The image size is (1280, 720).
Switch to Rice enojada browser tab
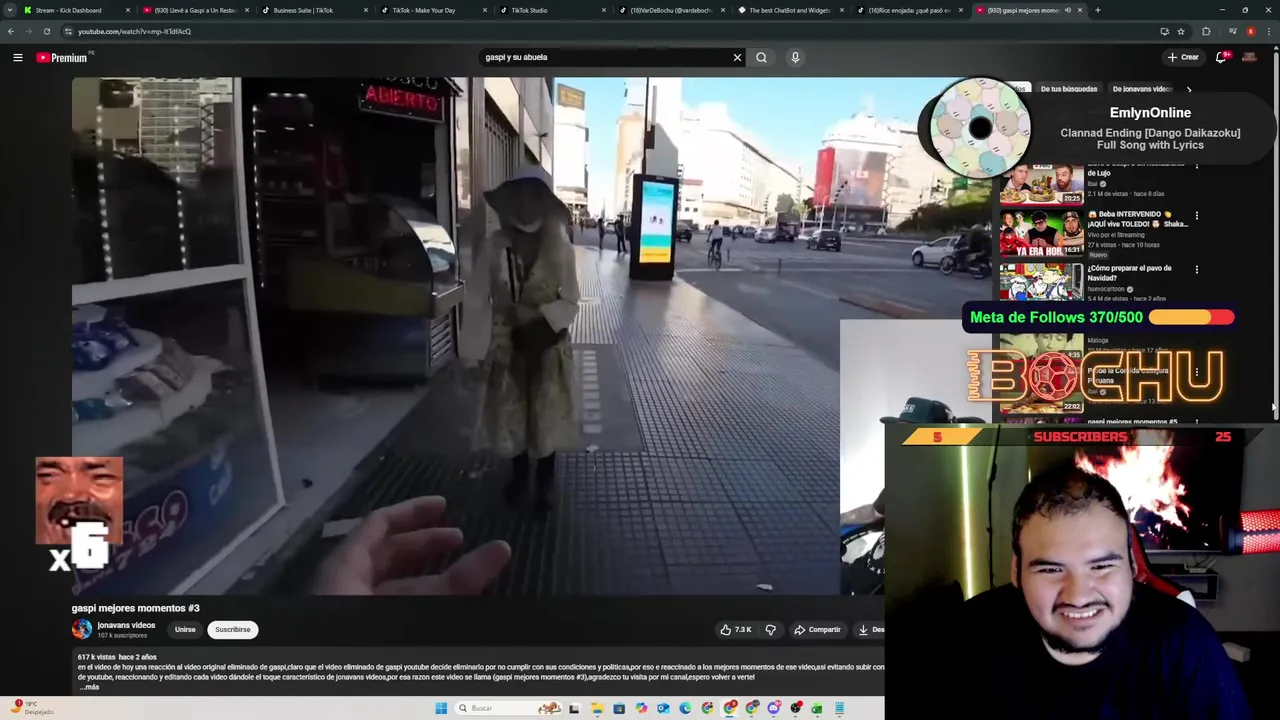point(910,10)
